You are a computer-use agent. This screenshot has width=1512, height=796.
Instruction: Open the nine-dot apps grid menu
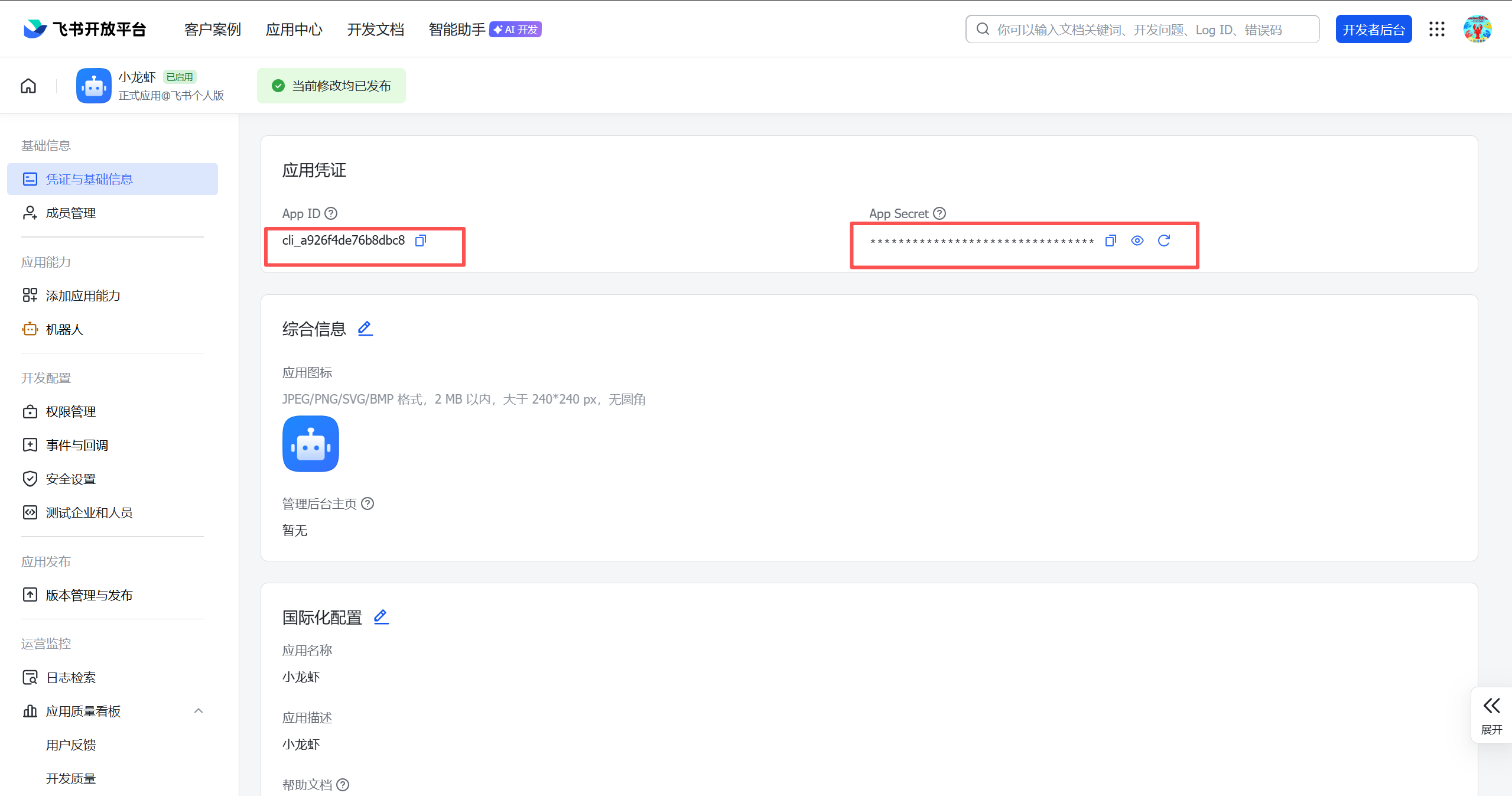tap(1436, 30)
